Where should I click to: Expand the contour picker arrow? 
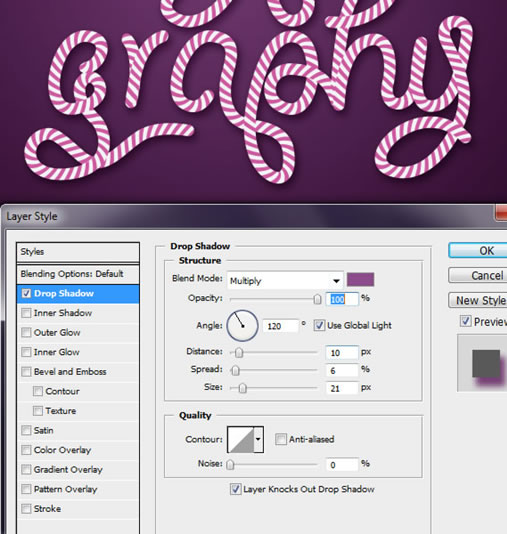click(259, 439)
